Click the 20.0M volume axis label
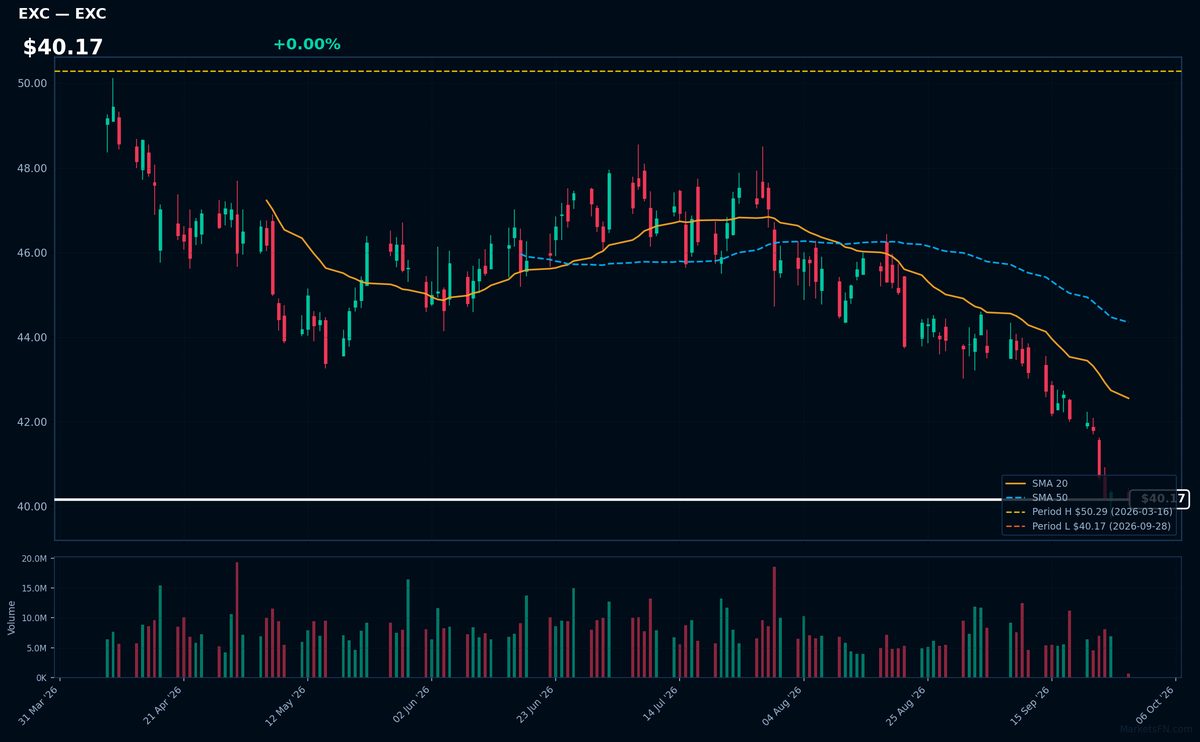1200x742 pixels. pos(34,558)
